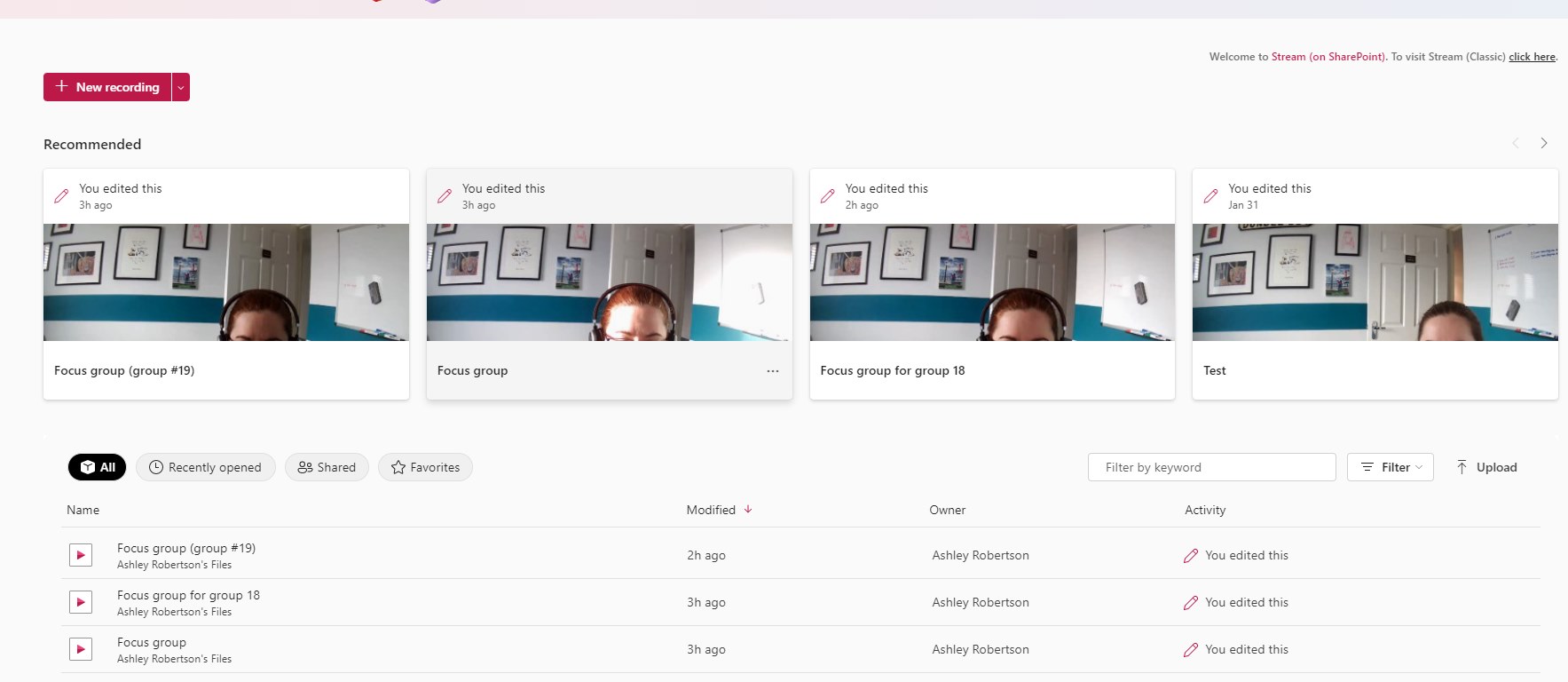This screenshot has width=1568, height=682.
Task: Show the Favorites tab
Action: tap(425, 467)
